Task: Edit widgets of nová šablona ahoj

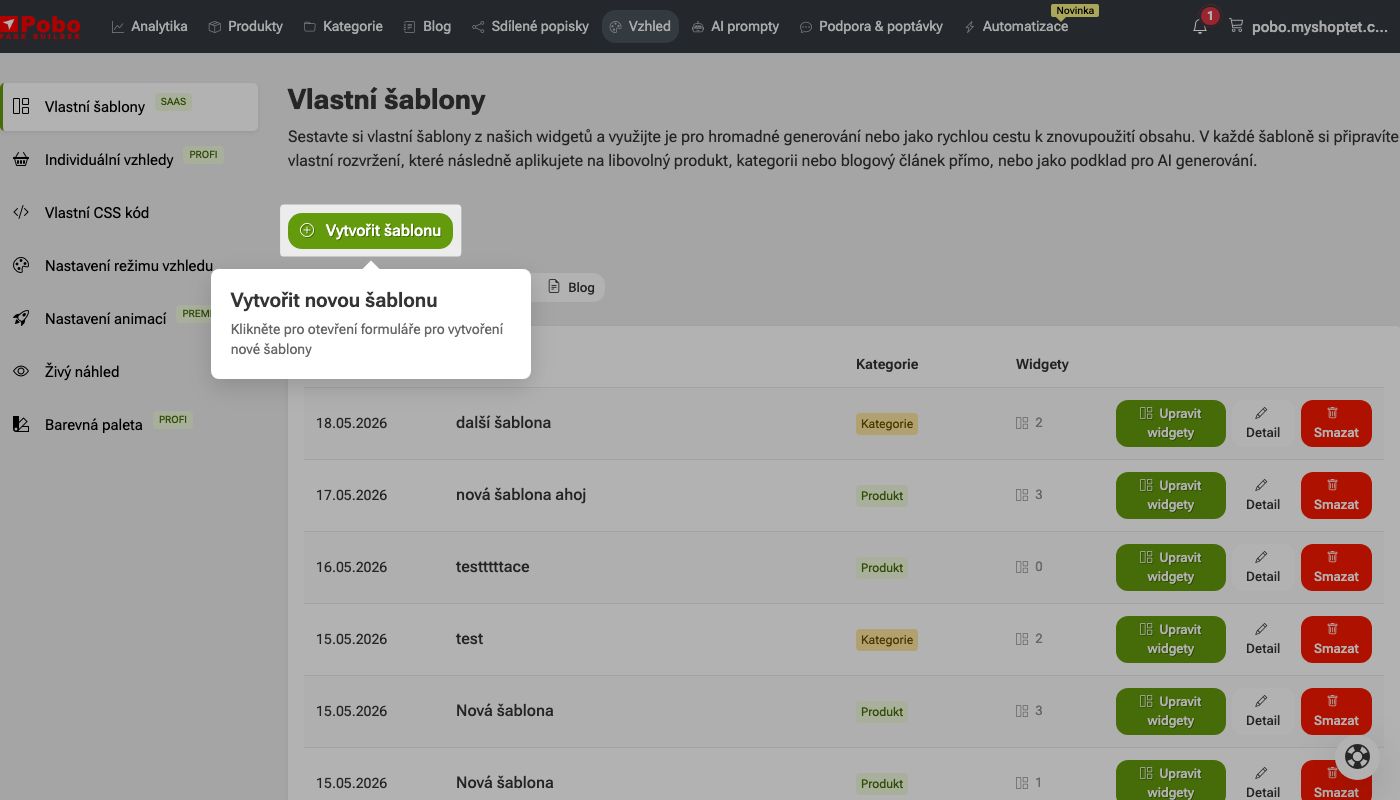Action: pyautogui.click(x=1170, y=495)
